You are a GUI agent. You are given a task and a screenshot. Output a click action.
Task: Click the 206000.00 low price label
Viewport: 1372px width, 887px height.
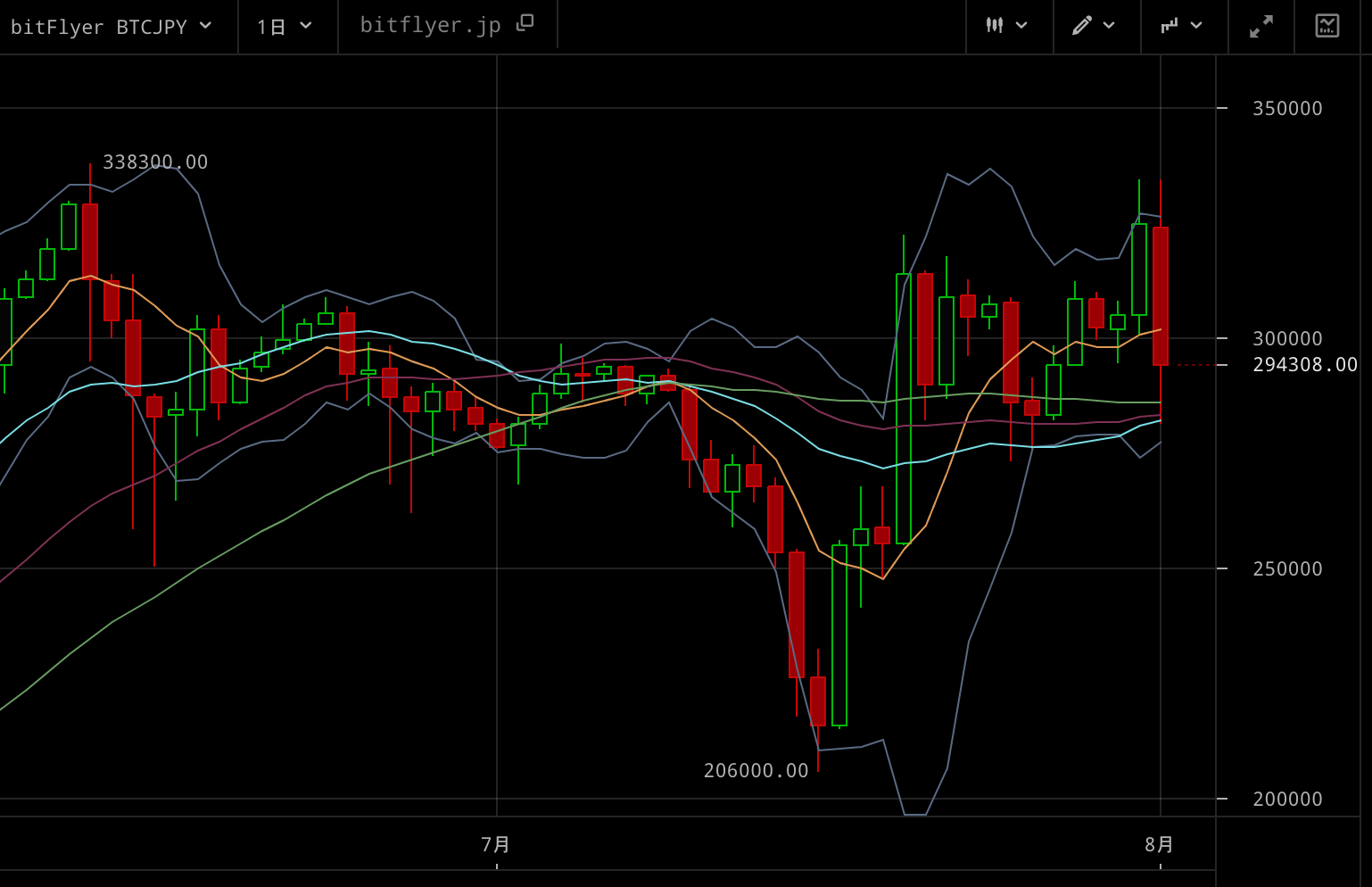pyautogui.click(x=756, y=771)
